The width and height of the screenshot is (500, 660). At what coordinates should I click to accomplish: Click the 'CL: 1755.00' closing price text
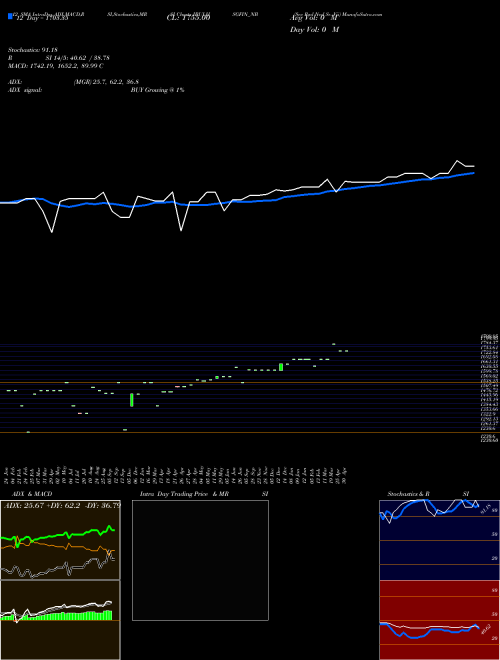pyautogui.click(x=188, y=18)
